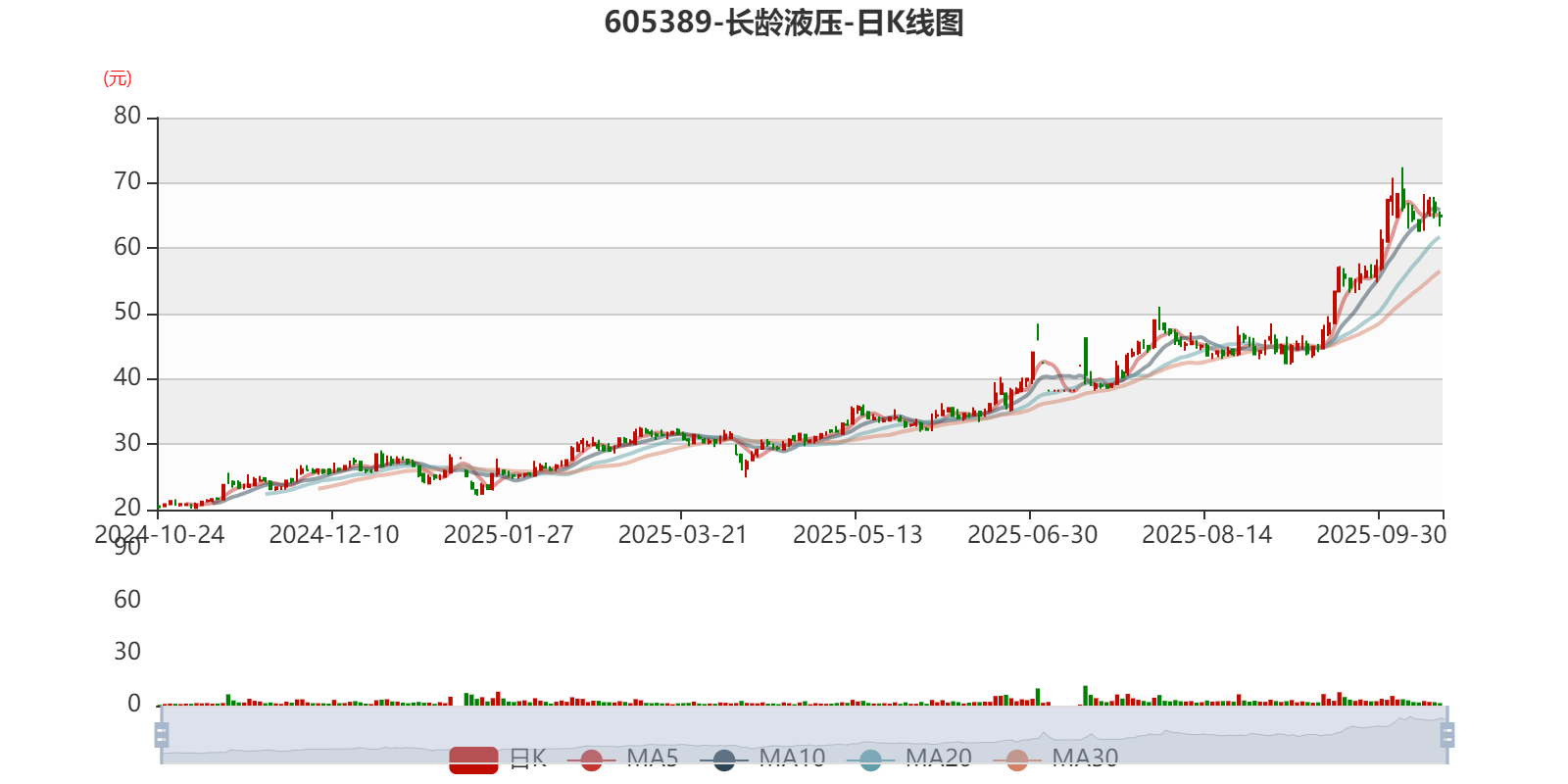Click the date label 2025-08-14
Image resolution: width=1568 pixels, height=784 pixels.
(x=1206, y=535)
